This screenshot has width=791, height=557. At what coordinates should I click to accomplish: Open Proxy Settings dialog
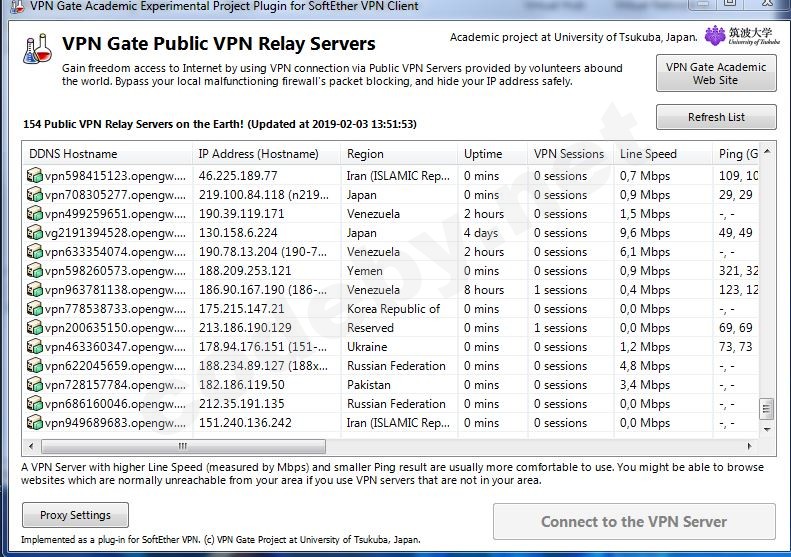coord(75,516)
